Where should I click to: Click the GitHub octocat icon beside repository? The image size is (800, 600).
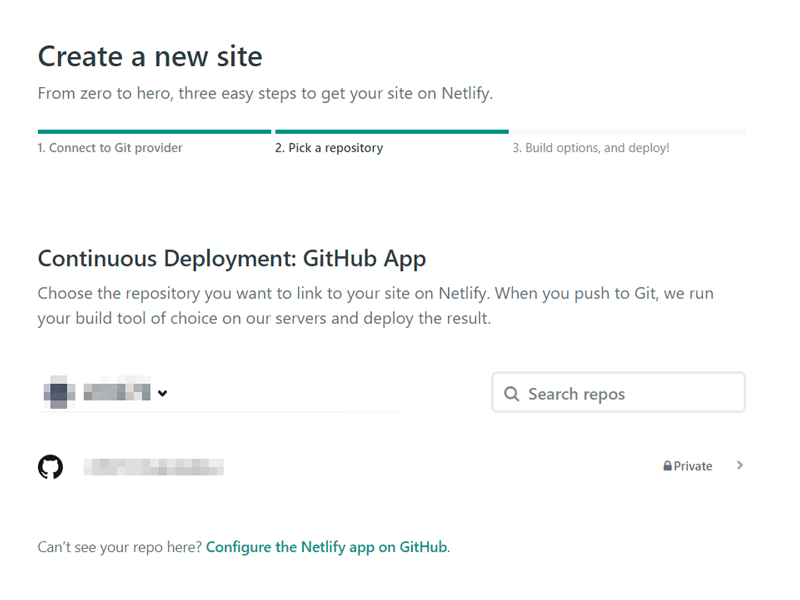pyautogui.click(x=51, y=466)
